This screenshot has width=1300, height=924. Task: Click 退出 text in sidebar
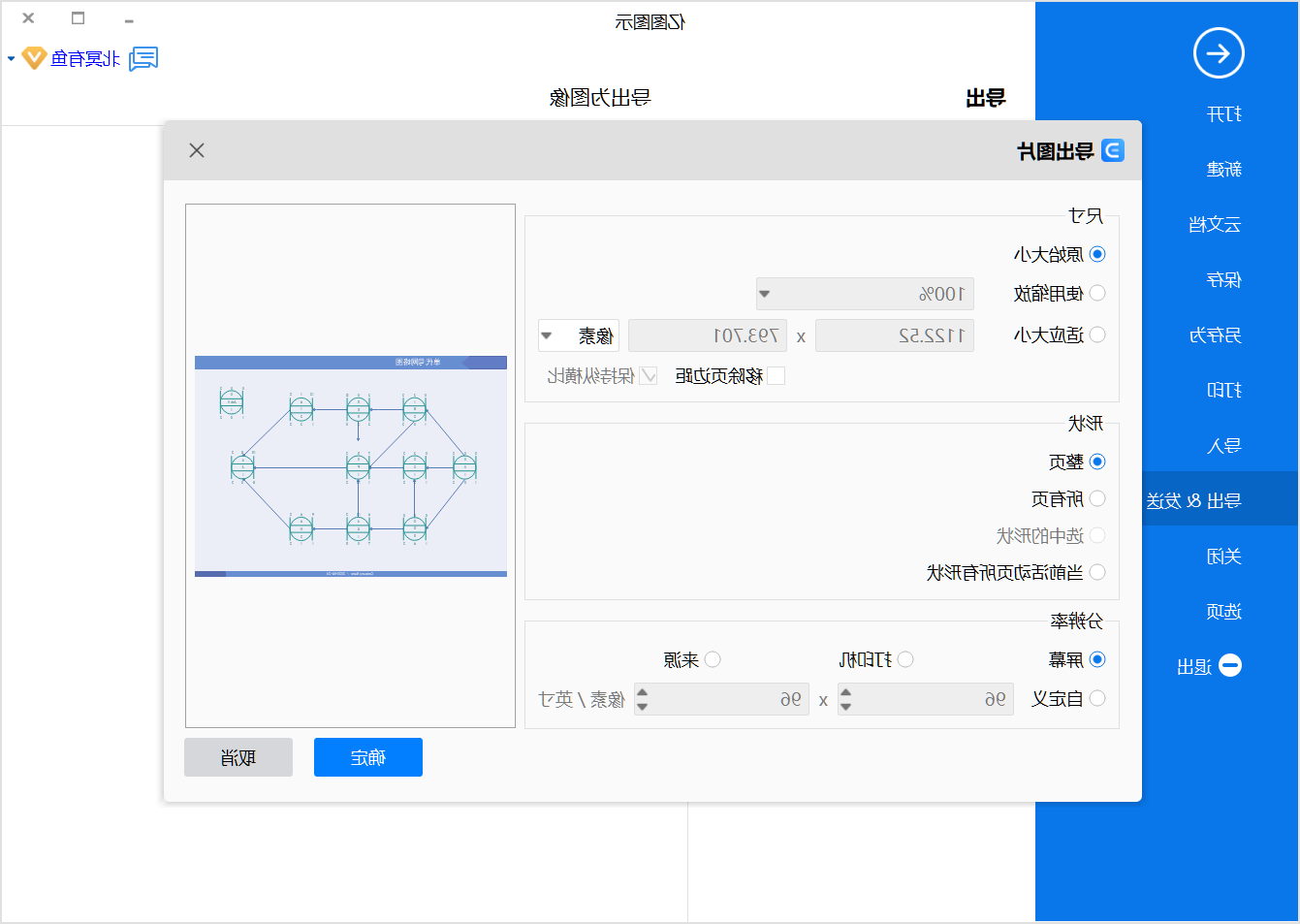click(x=1194, y=667)
